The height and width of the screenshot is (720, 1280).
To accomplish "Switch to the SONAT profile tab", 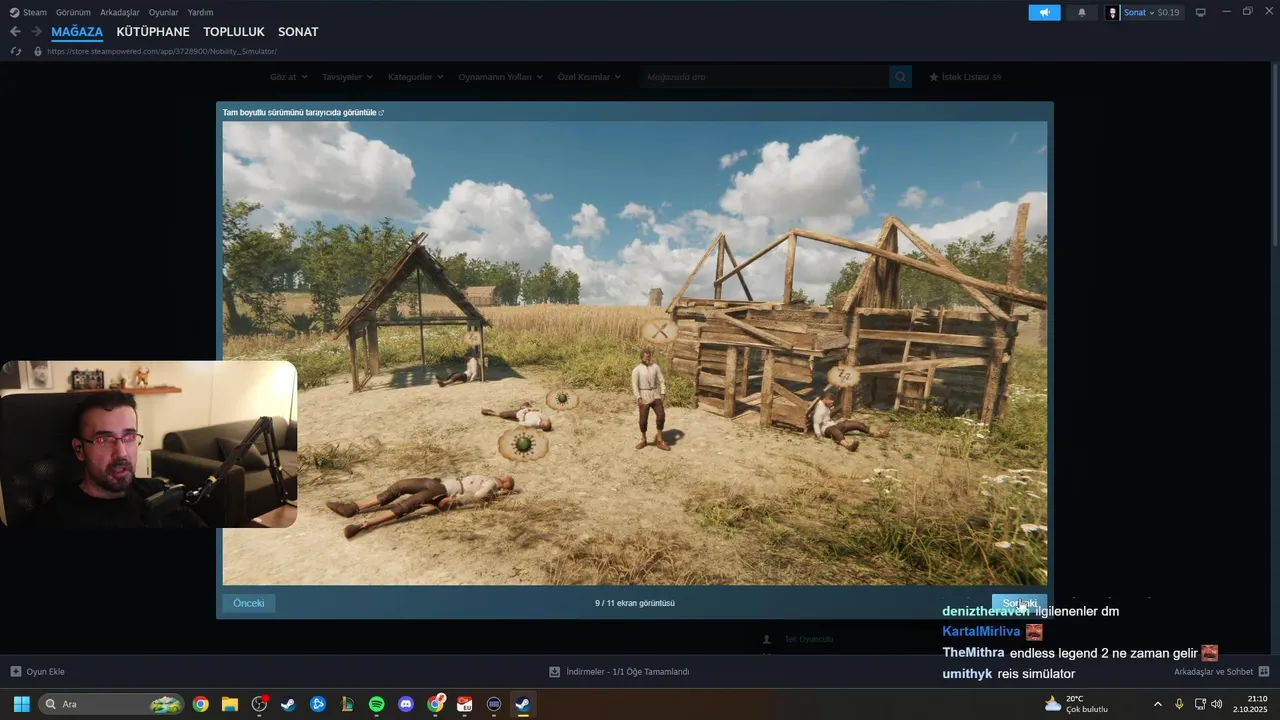I will coord(298,32).
